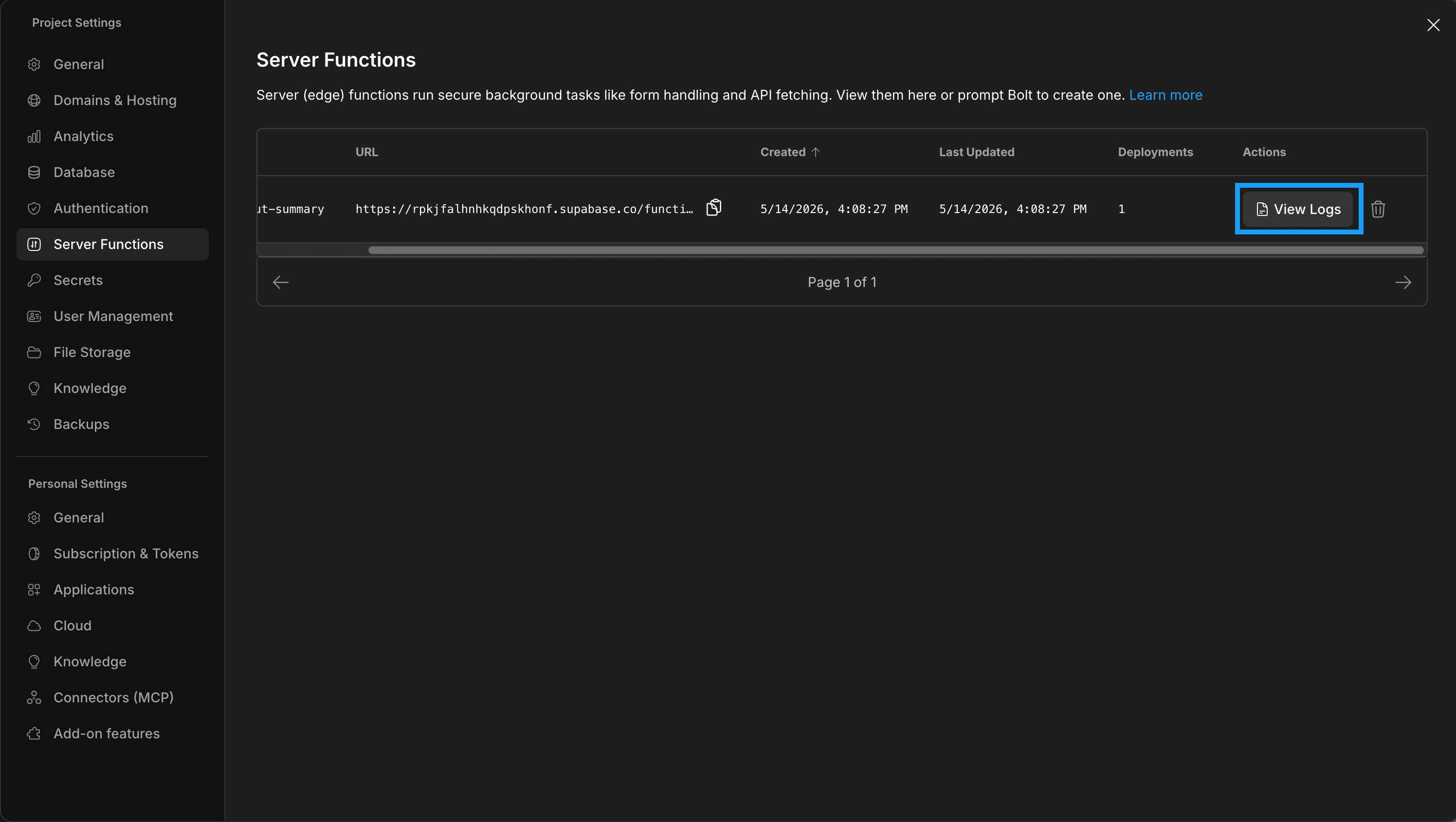
Task: Open Authentication settings
Action: (112, 209)
